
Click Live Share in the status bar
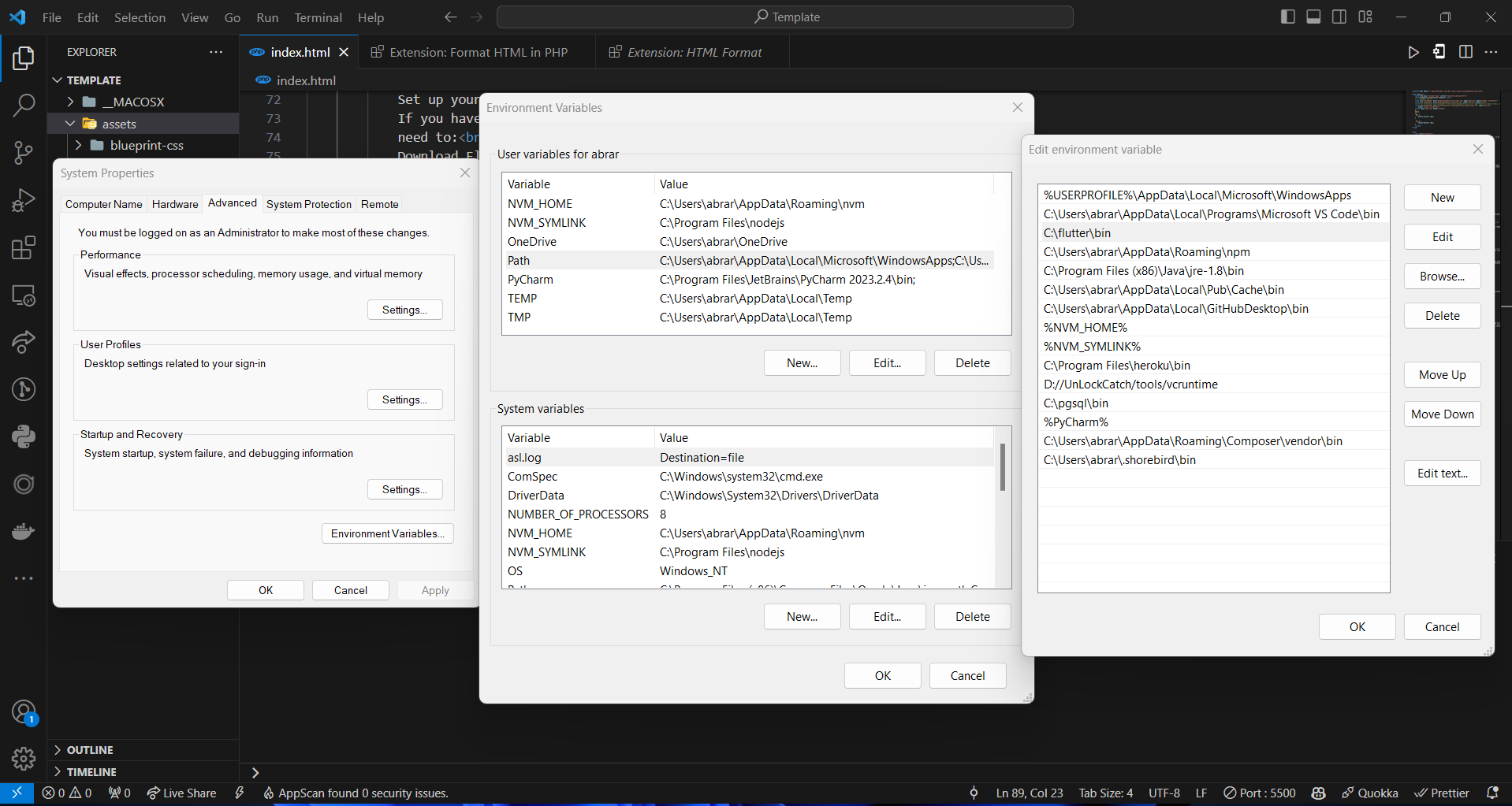coord(181,793)
